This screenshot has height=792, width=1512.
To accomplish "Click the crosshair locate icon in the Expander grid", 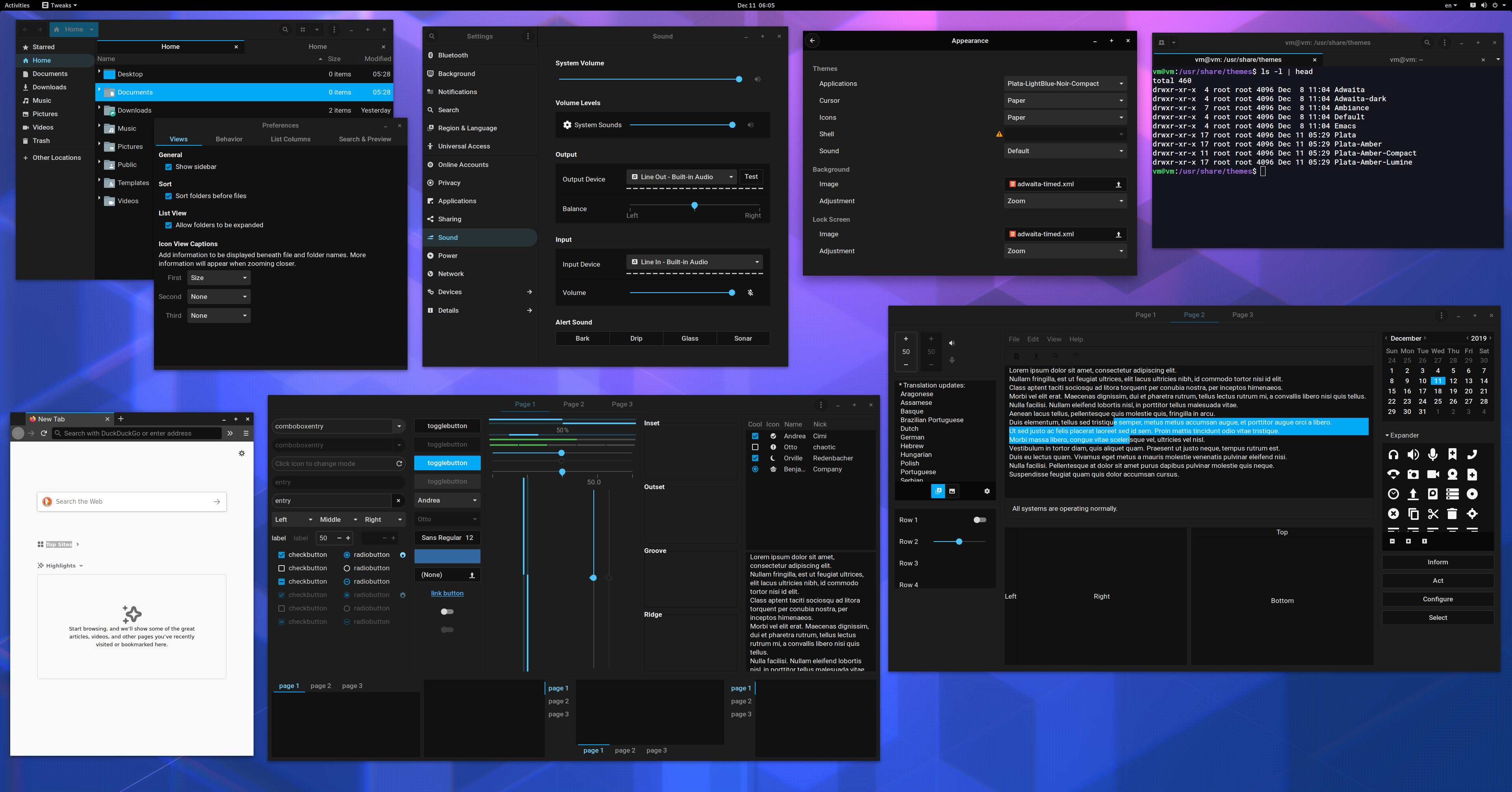I will tap(1472, 514).
